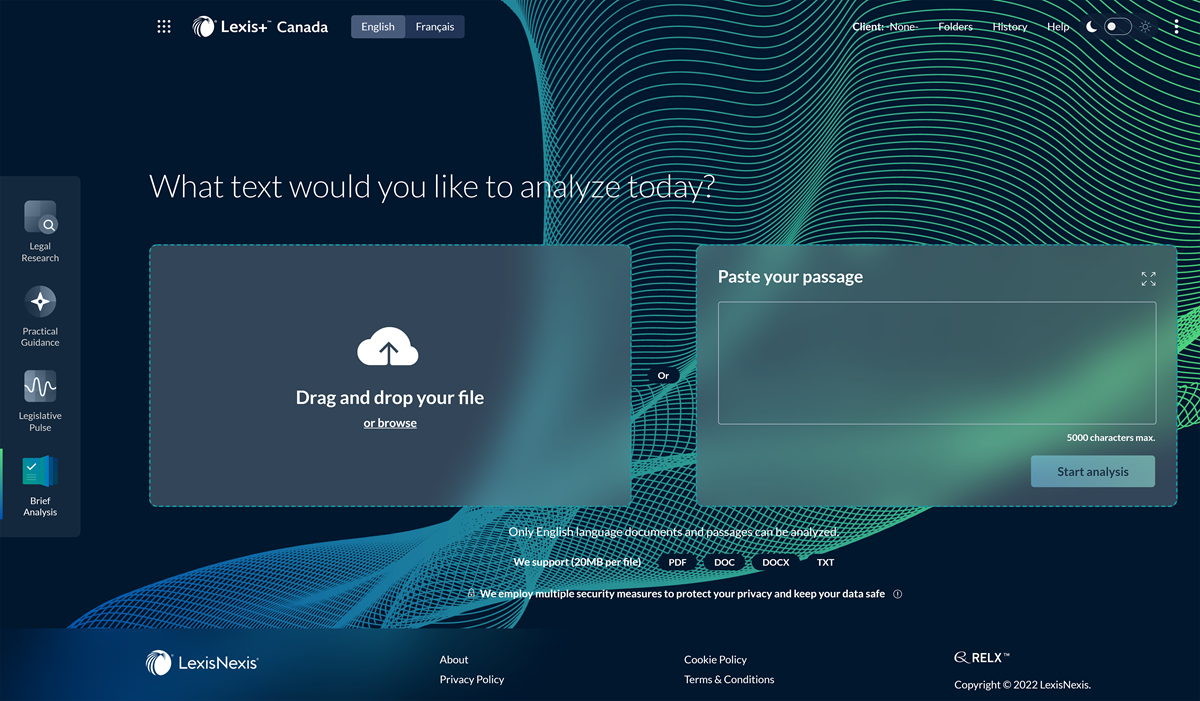
Task: Click the 'Or' separator badge
Action: click(663, 375)
